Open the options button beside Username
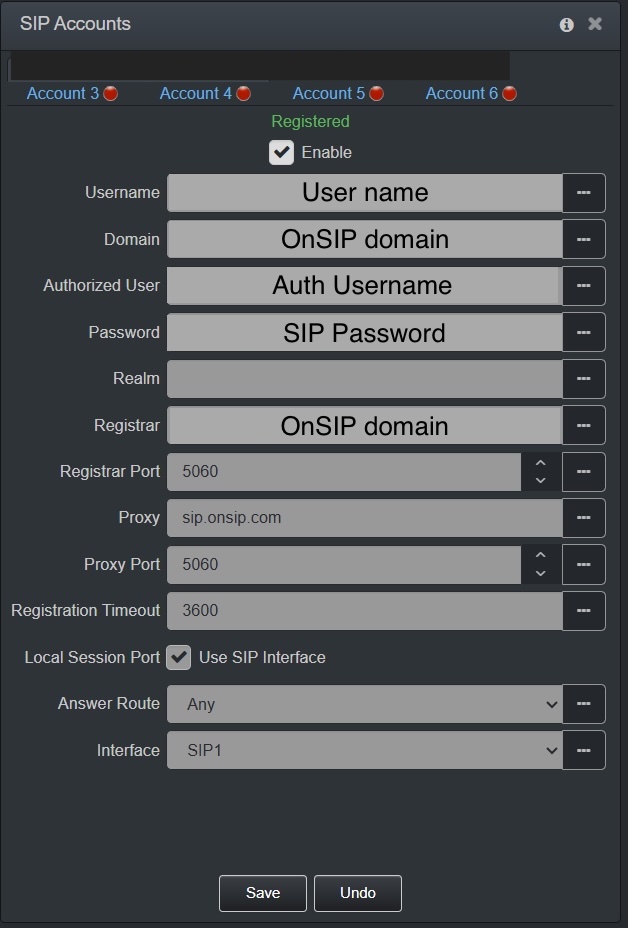Viewport: 628px width, 928px height. [584, 193]
